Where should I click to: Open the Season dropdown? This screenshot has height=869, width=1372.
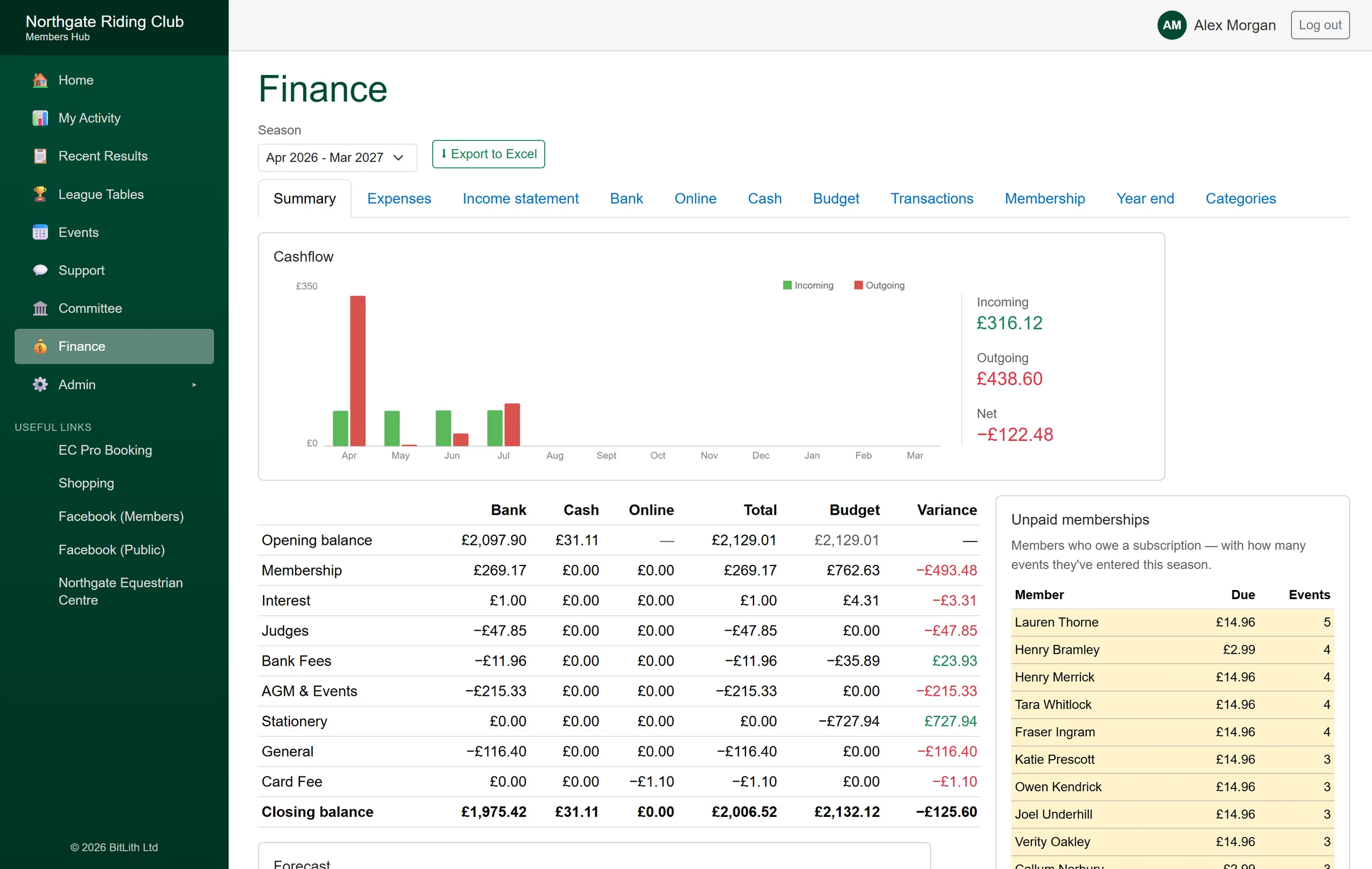click(x=337, y=157)
